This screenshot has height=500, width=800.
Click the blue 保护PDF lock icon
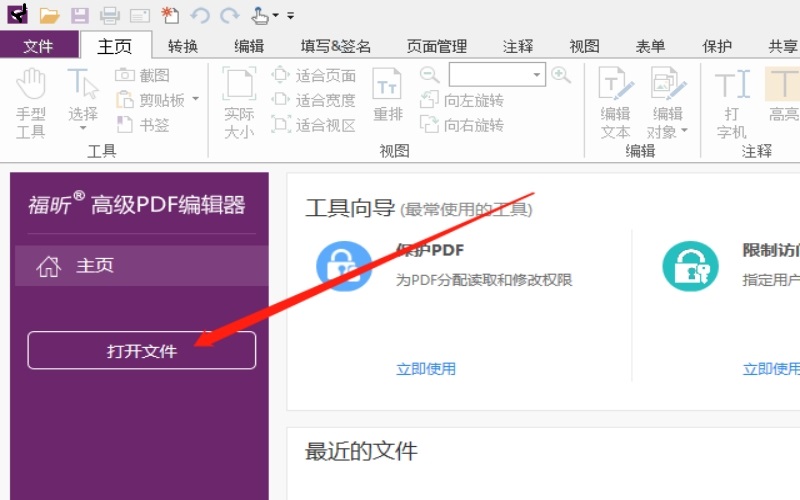(344, 266)
